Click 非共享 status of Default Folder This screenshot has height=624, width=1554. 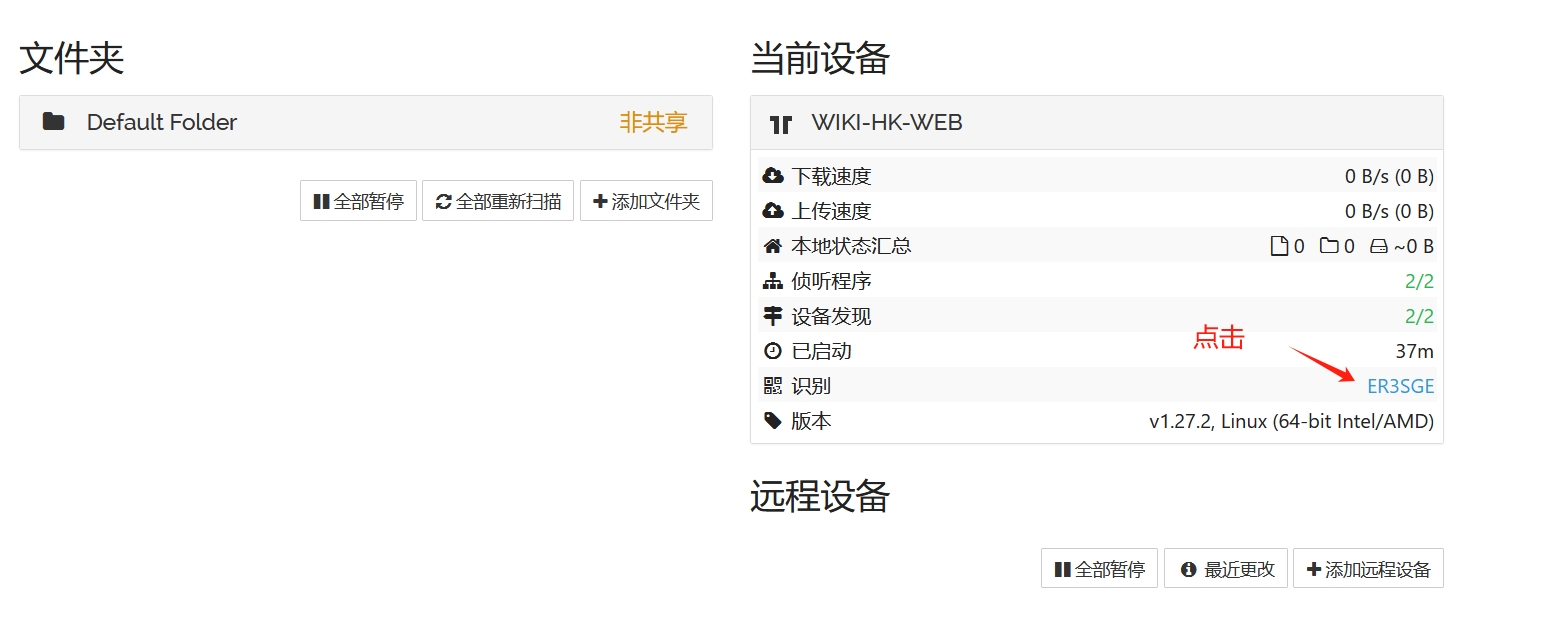click(x=655, y=122)
